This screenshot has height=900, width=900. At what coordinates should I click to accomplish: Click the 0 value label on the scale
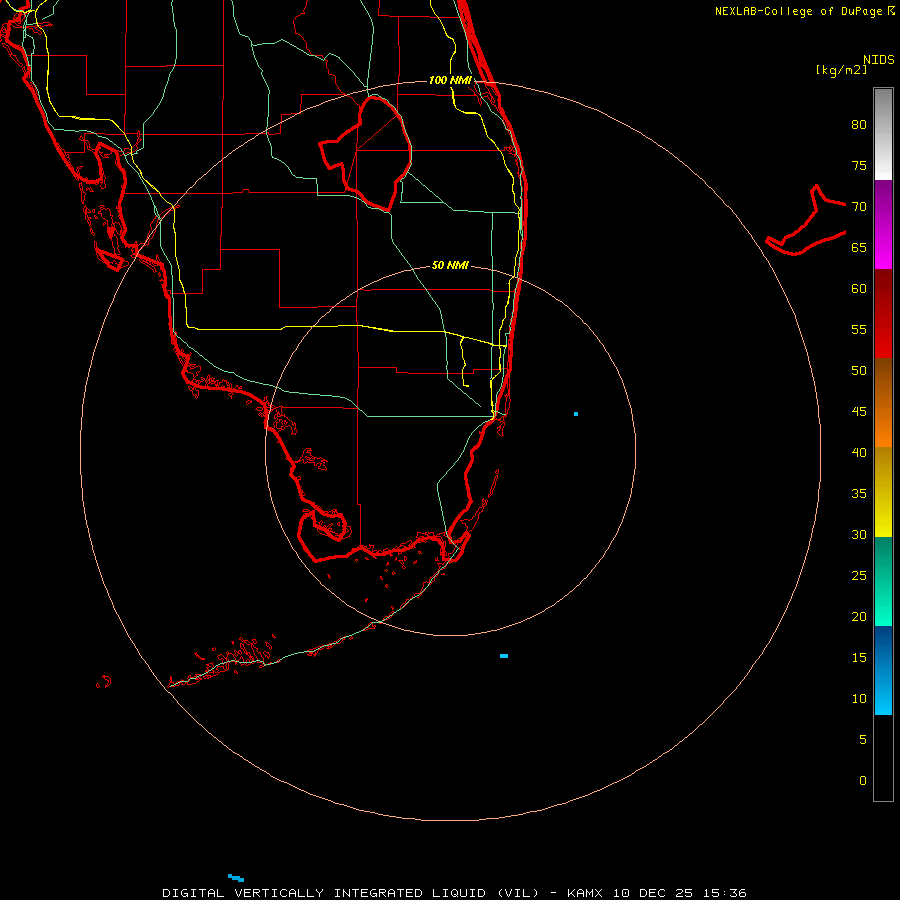[863, 781]
